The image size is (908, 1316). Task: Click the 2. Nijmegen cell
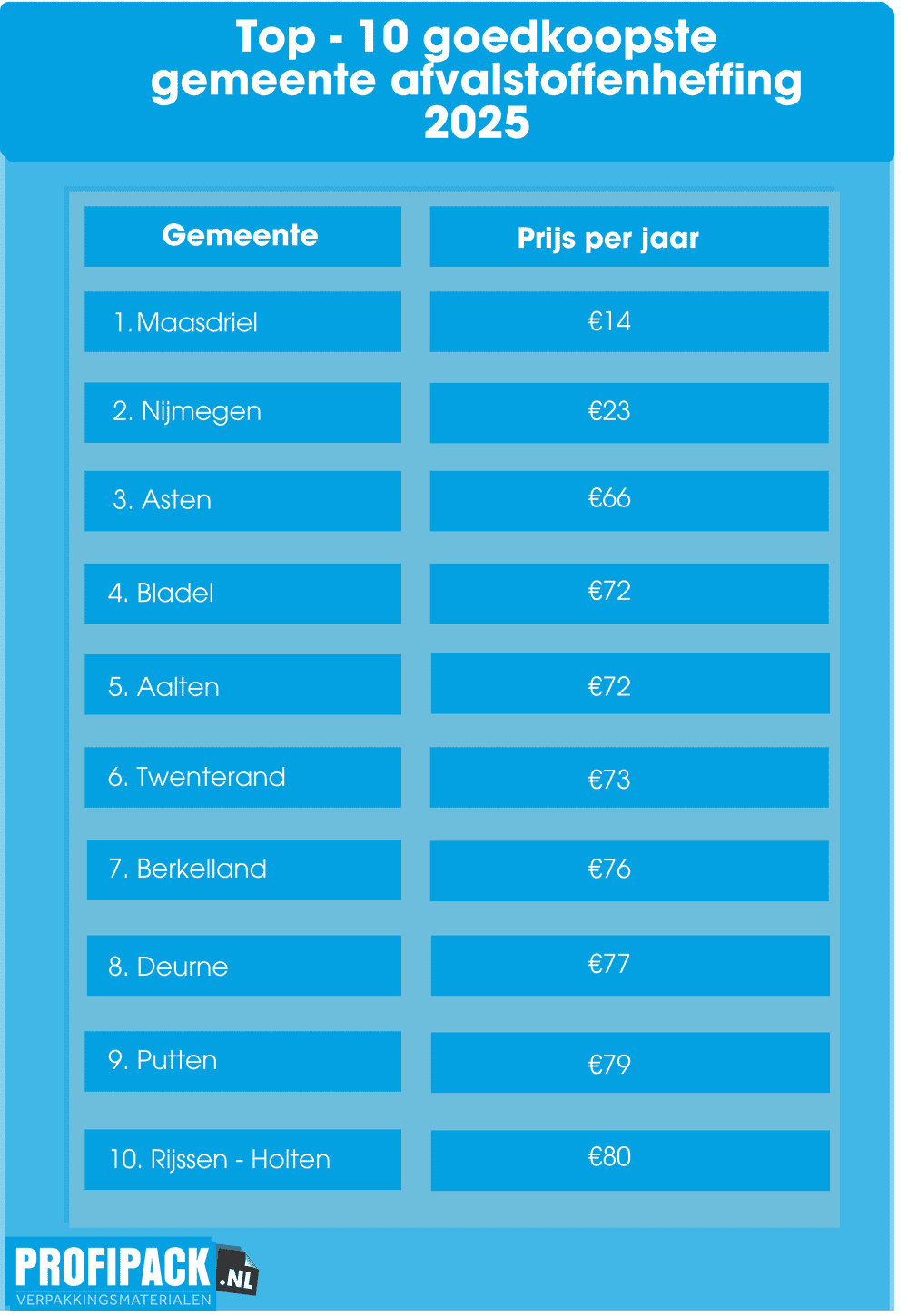click(242, 412)
